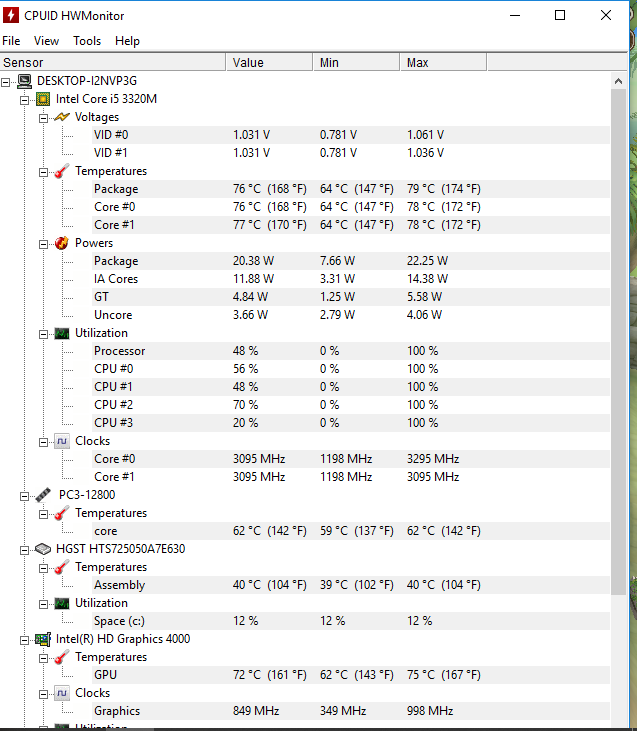Click the Min column header
Screen dimensions: 637x731
(x=356, y=62)
